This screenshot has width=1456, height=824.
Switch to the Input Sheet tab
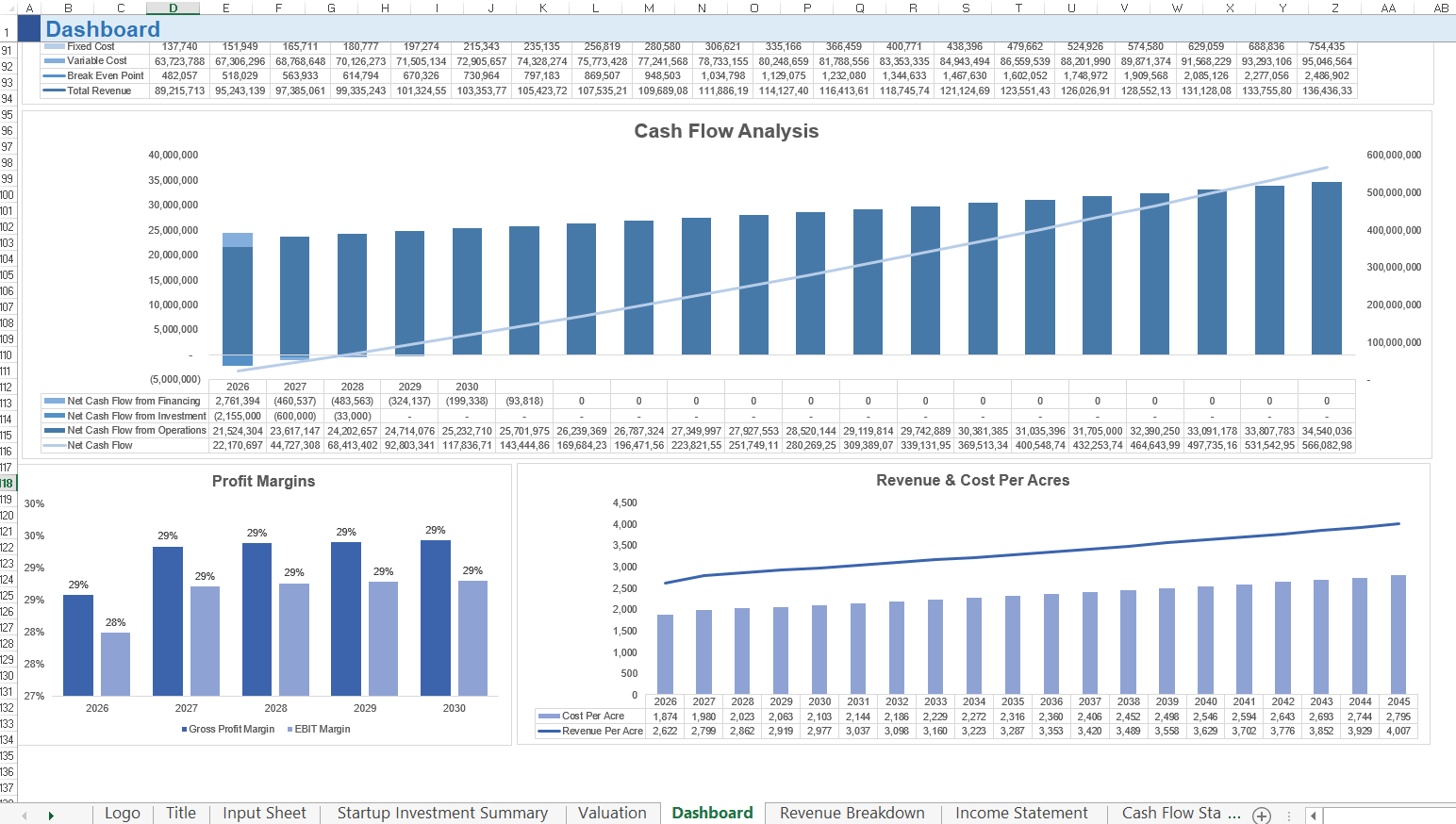coord(264,814)
